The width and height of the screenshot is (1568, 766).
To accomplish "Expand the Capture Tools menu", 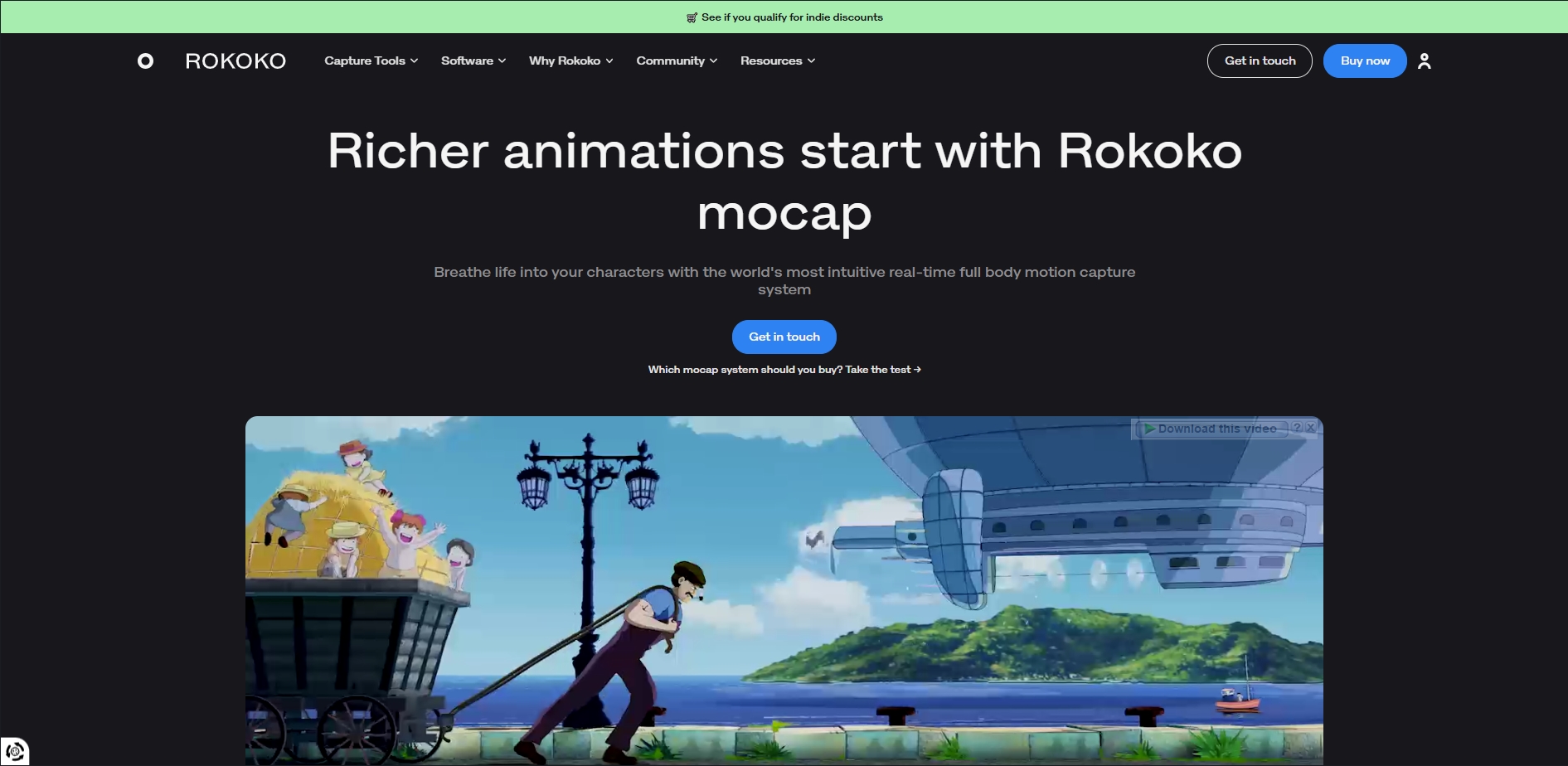I will tap(371, 61).
